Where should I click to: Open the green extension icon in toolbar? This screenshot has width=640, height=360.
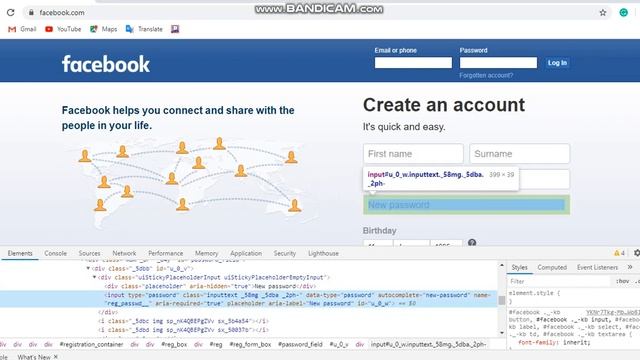(623, 13)
